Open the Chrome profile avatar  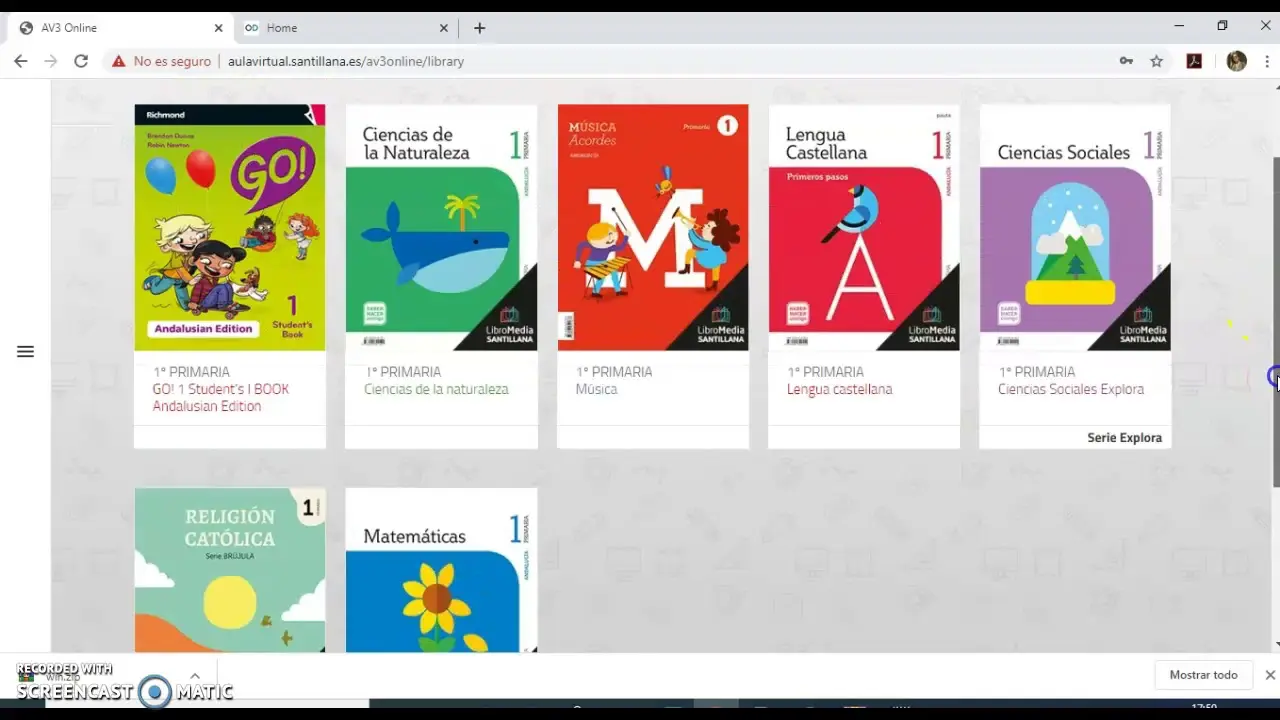[x=1236, y=61]
